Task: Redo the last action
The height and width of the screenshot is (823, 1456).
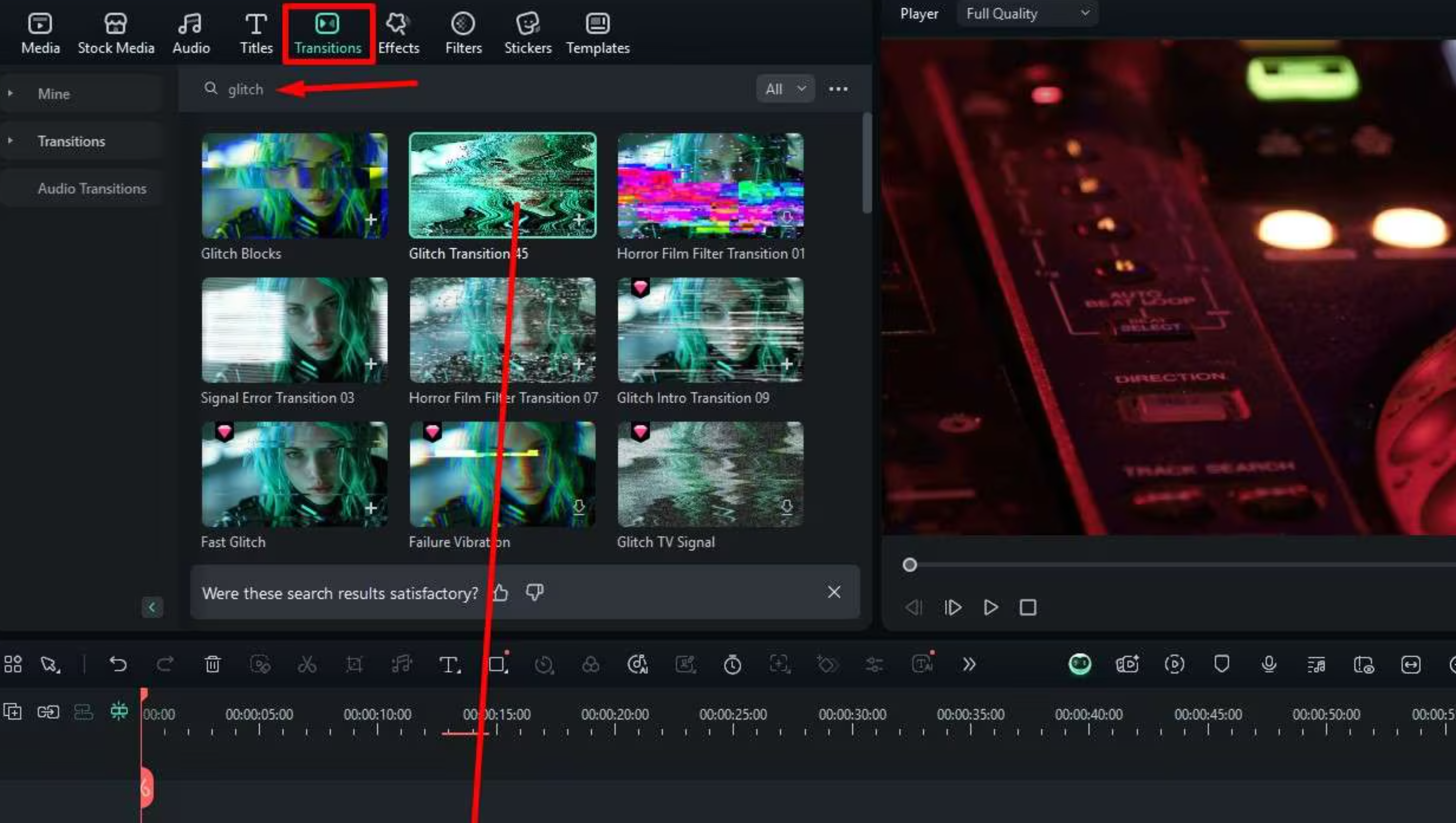Action: 165,664
